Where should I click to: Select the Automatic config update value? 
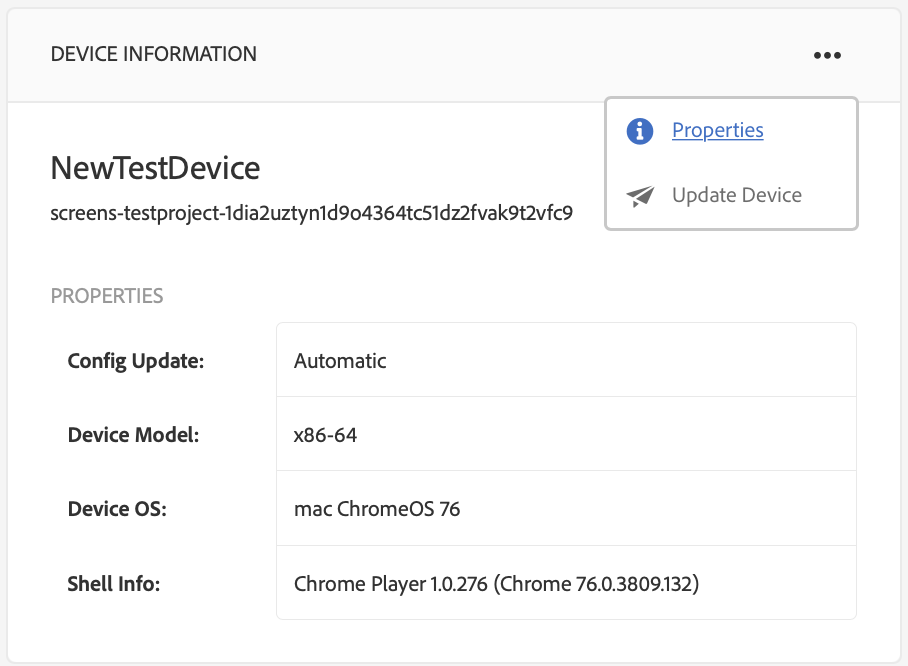[x=340, y=361]
